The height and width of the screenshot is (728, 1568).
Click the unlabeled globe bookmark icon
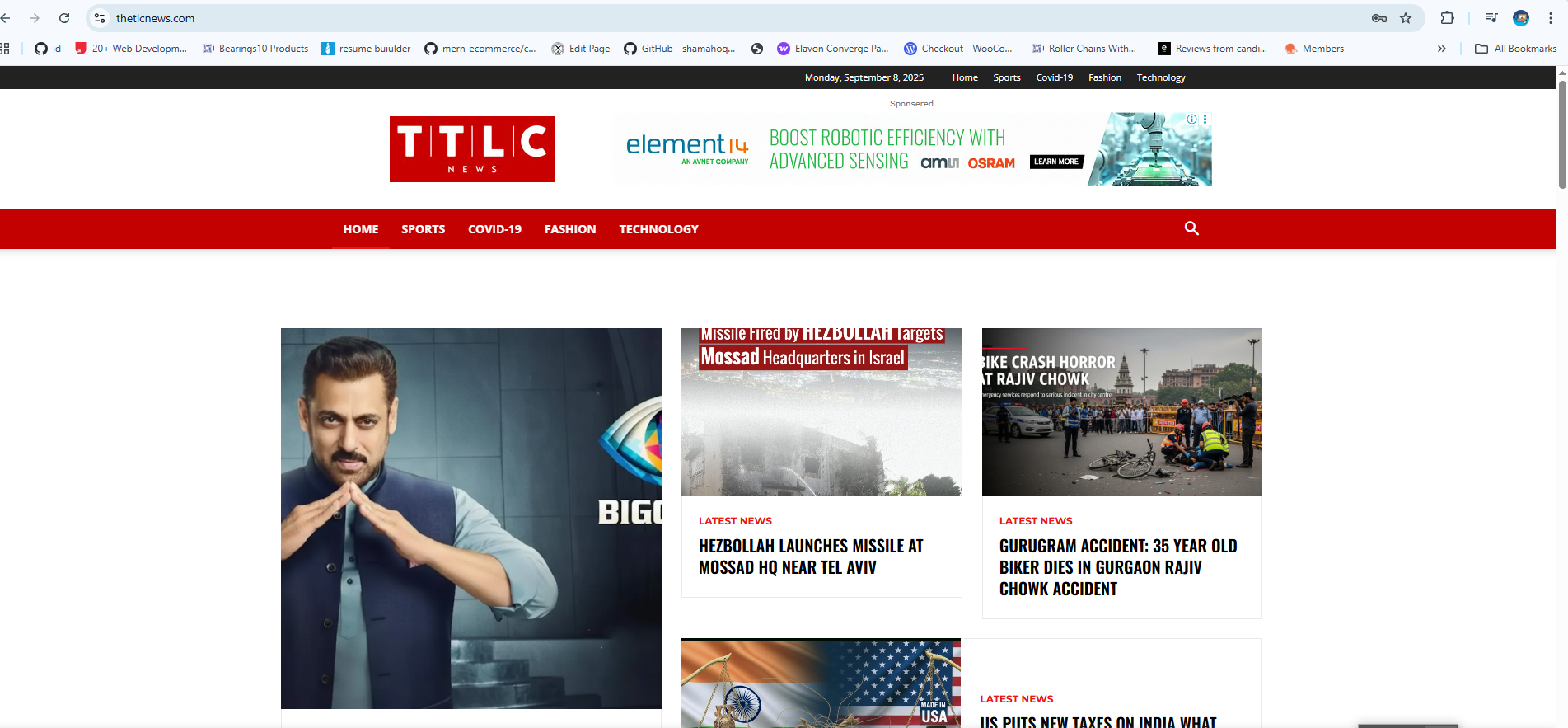757,49
